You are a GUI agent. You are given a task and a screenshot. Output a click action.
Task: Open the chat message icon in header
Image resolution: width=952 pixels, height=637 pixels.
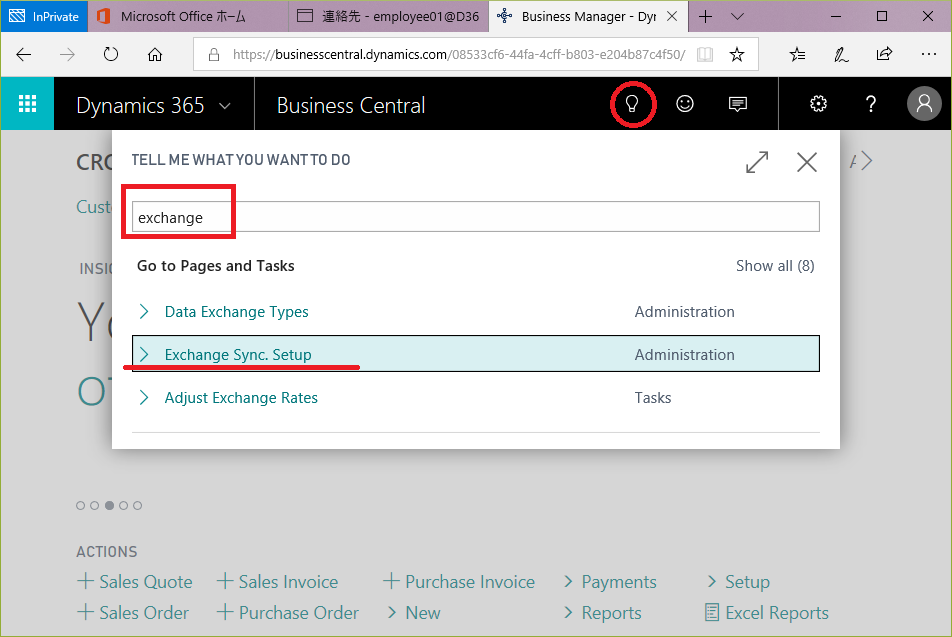pyautogui.click(x=738, y=104)
